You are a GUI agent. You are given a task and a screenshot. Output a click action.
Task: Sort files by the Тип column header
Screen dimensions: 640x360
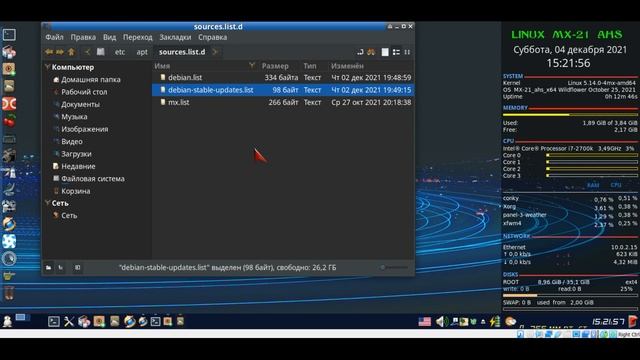(310, 66)
